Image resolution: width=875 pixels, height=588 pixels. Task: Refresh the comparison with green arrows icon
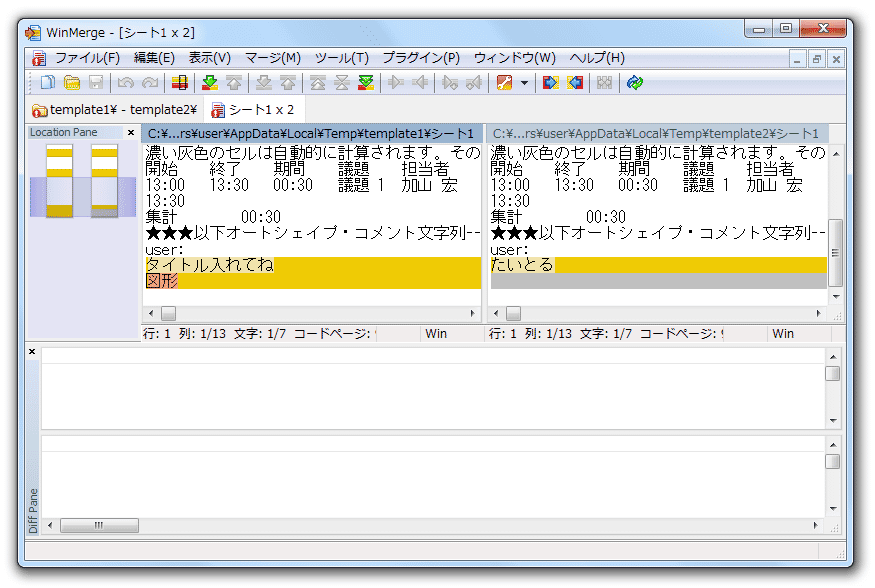click(x=634, y=83)
